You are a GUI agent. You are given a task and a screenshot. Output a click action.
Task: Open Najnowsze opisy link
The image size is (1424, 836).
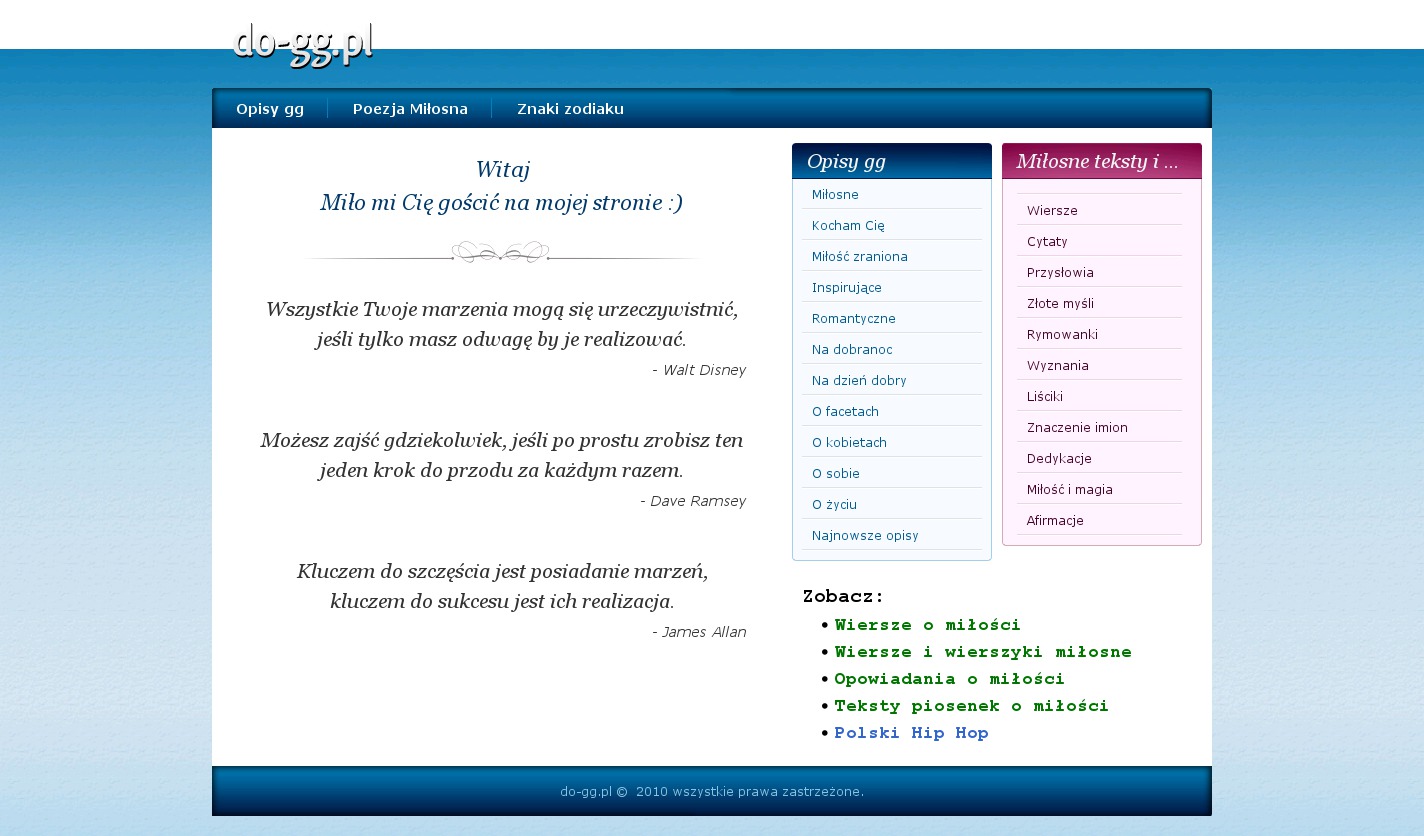(865, 535)
